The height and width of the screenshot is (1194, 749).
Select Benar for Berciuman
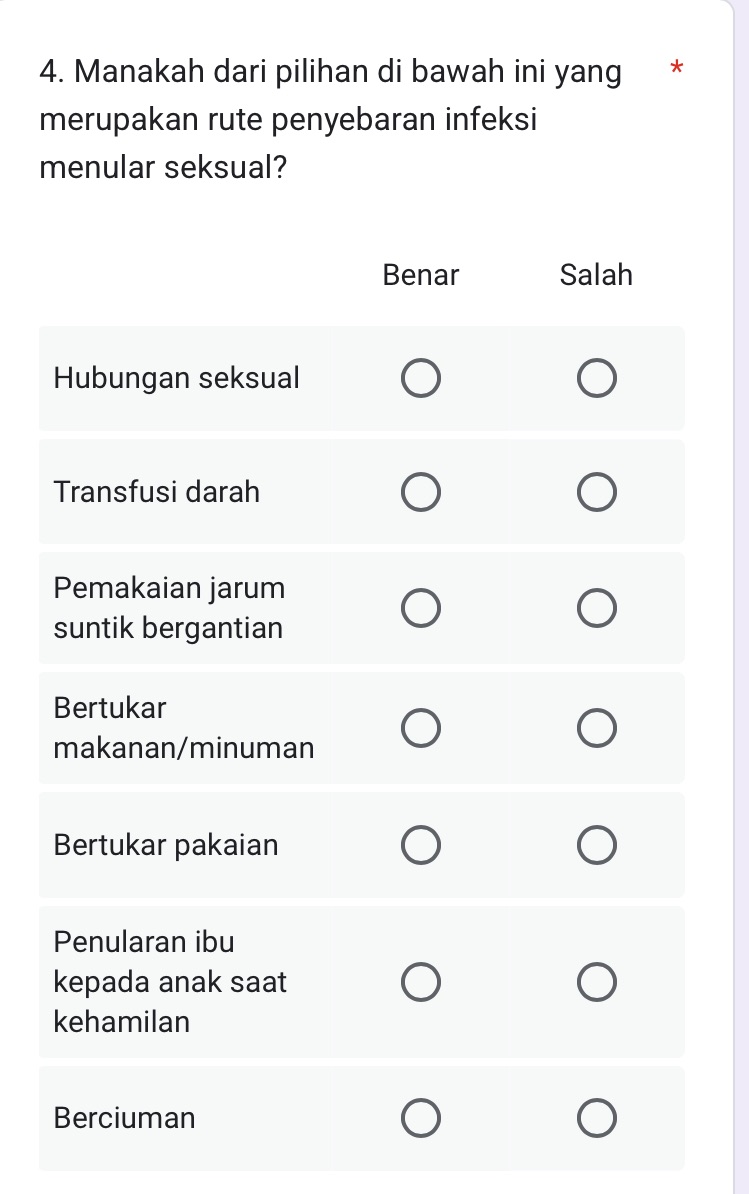tap(420, 1117)
